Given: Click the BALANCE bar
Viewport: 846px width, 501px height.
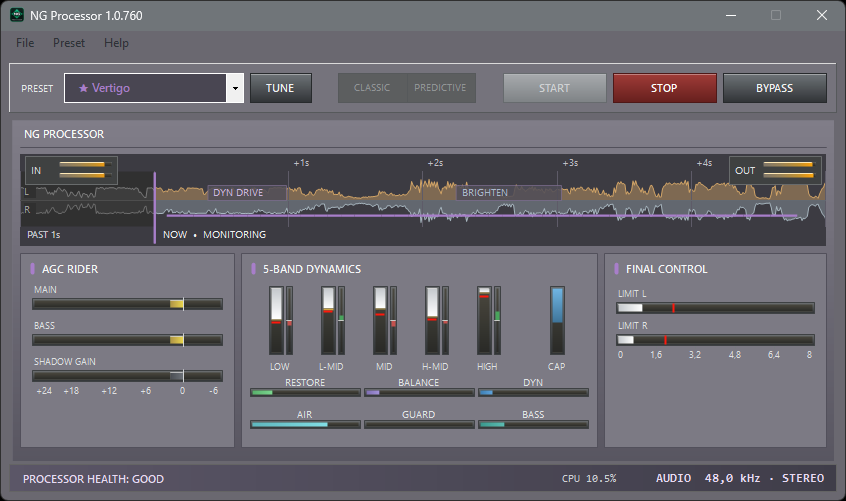Looking at the screenshot, I should pos(419,393).
